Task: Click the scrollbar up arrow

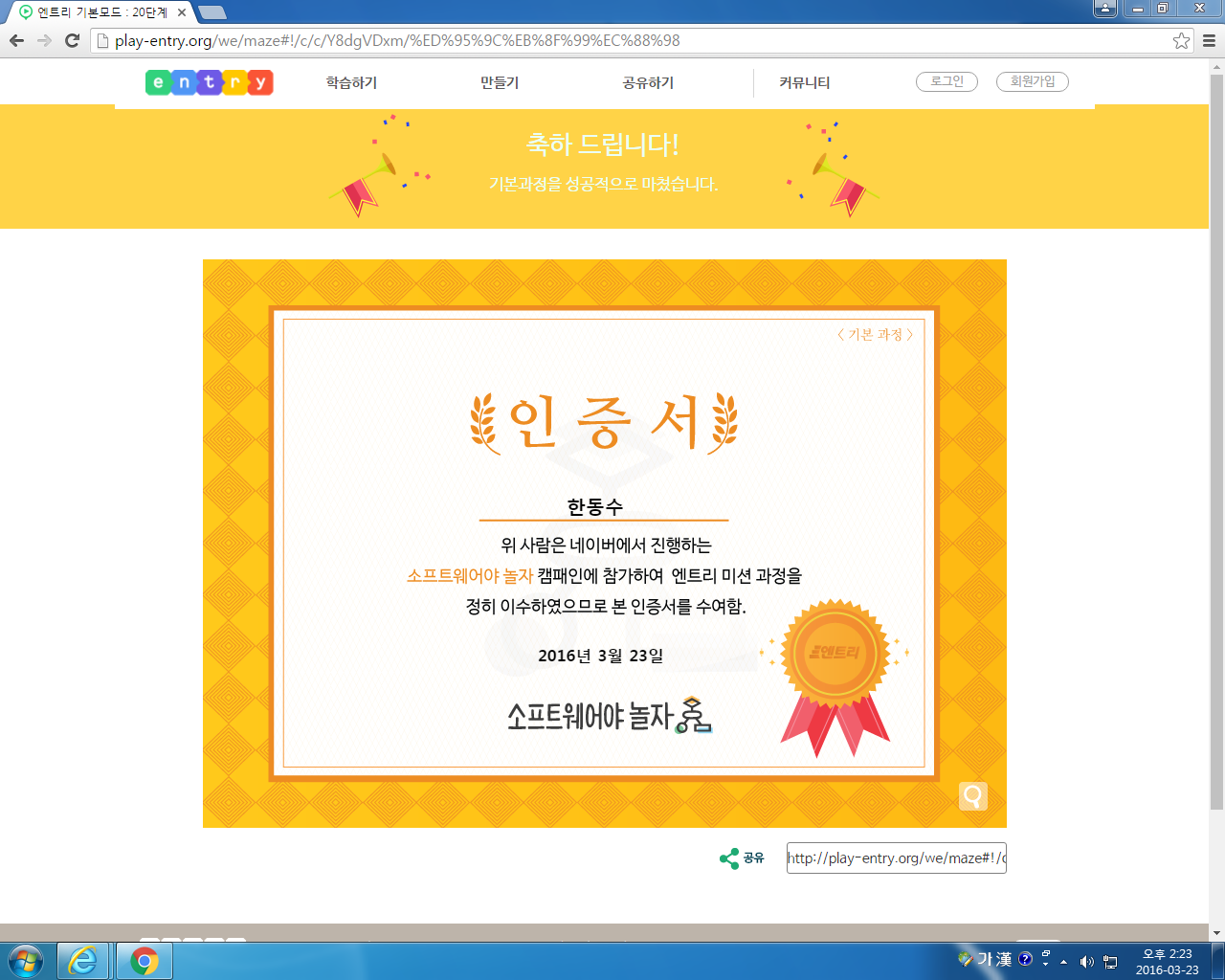Action: click(1216, 65)
